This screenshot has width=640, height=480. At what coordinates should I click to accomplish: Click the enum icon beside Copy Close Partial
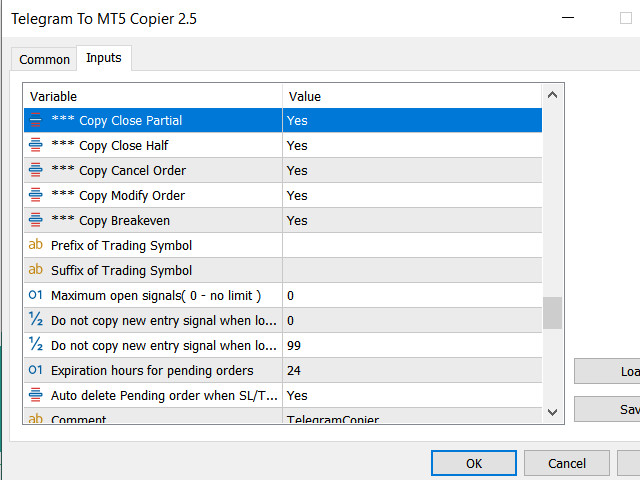36,120
